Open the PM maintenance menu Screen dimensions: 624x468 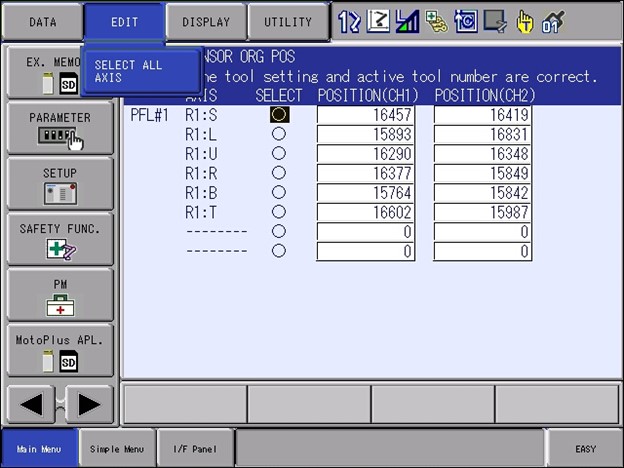tap(60, 295)
